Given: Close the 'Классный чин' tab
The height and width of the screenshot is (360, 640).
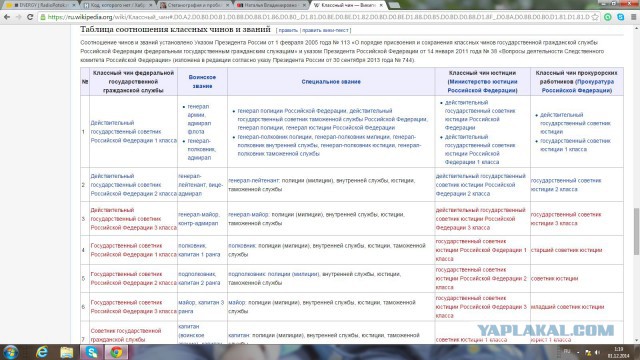Looking at the screenshot, I should coord(381,5).
